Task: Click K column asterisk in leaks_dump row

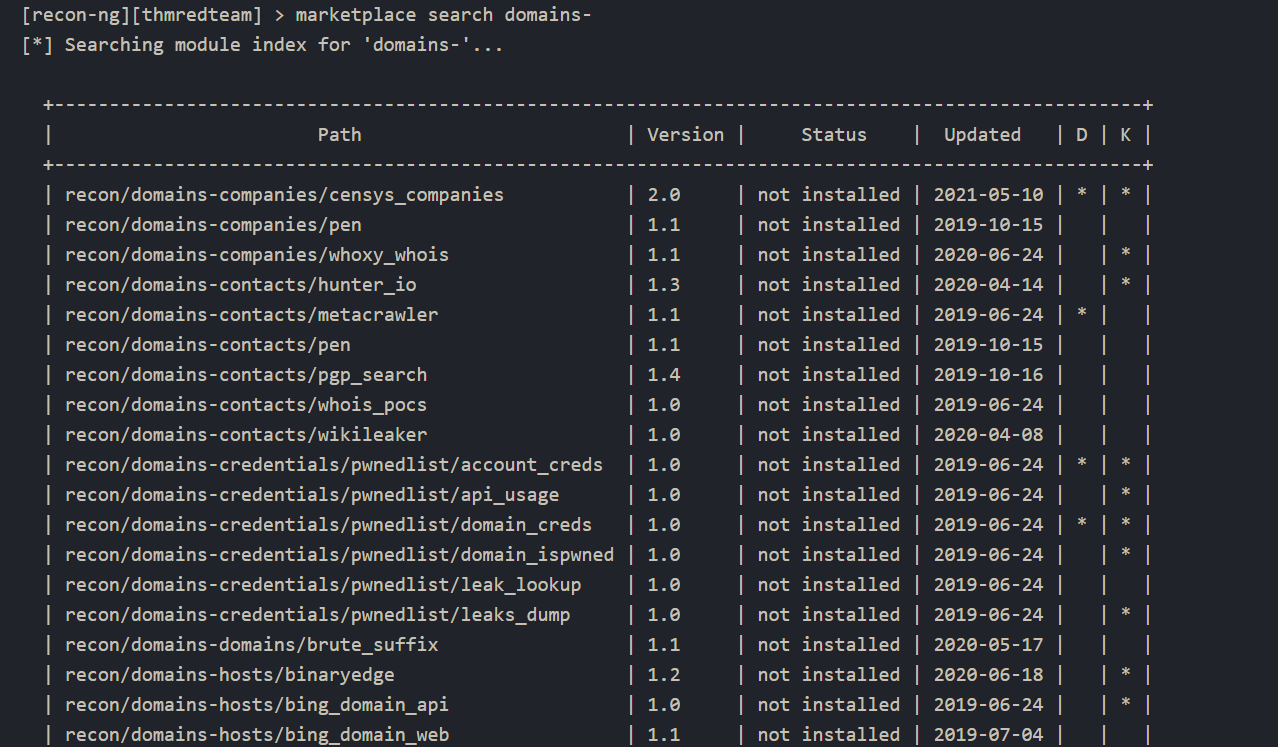Action: pos(1125,614)
